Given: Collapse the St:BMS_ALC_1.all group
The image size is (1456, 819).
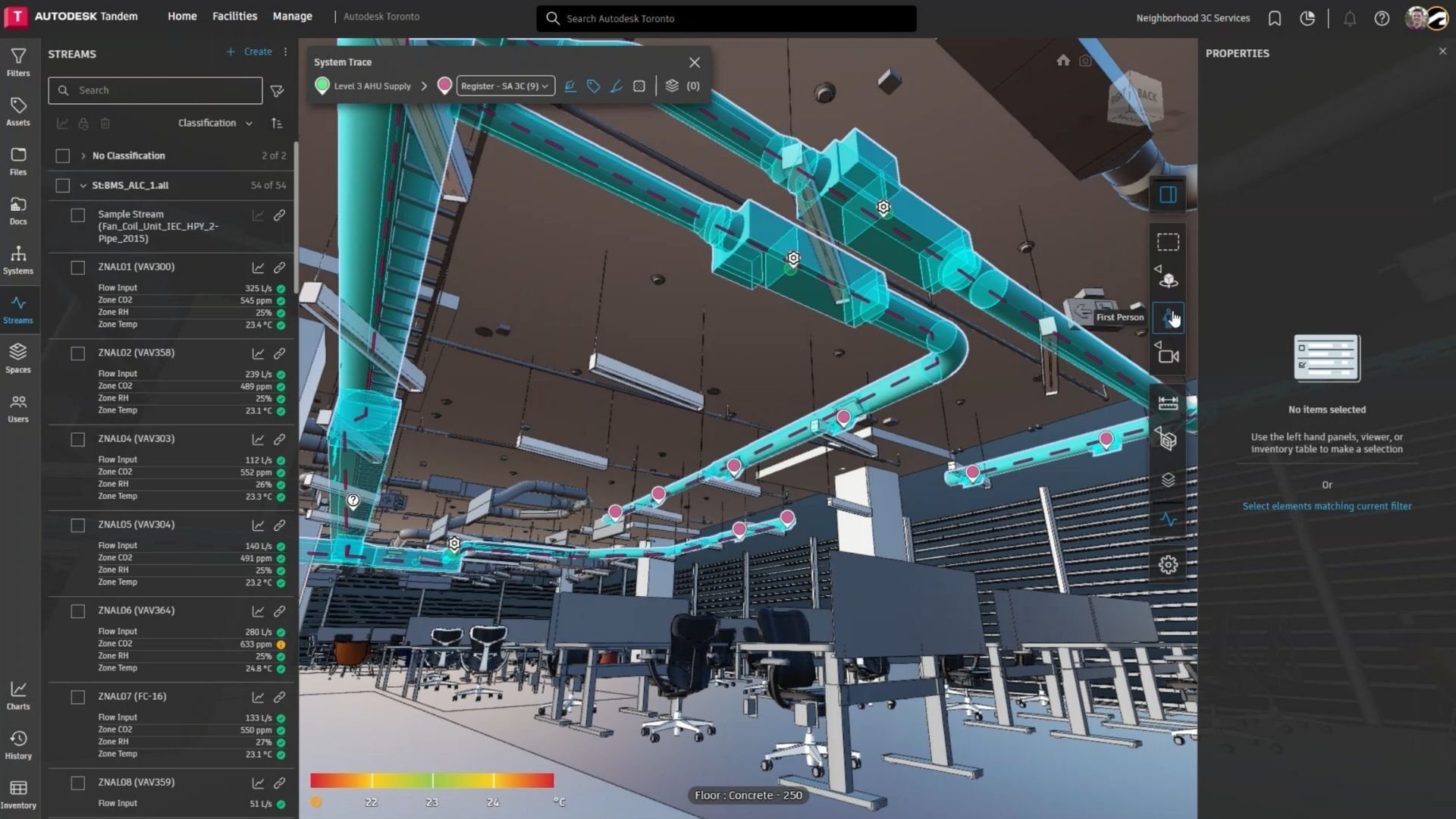Looking at the screenshot, I should pos(83,185).
